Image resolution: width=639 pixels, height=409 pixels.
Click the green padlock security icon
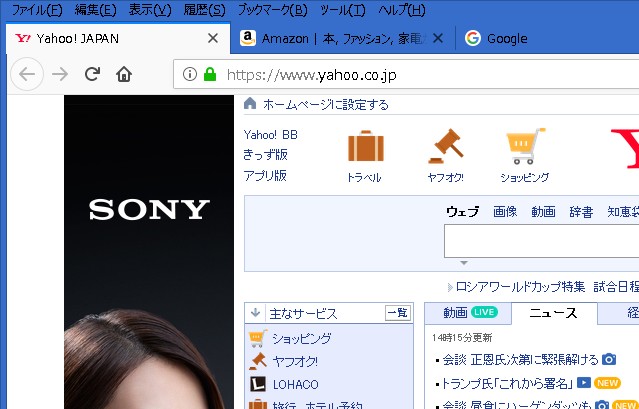(x=210, y=74)
